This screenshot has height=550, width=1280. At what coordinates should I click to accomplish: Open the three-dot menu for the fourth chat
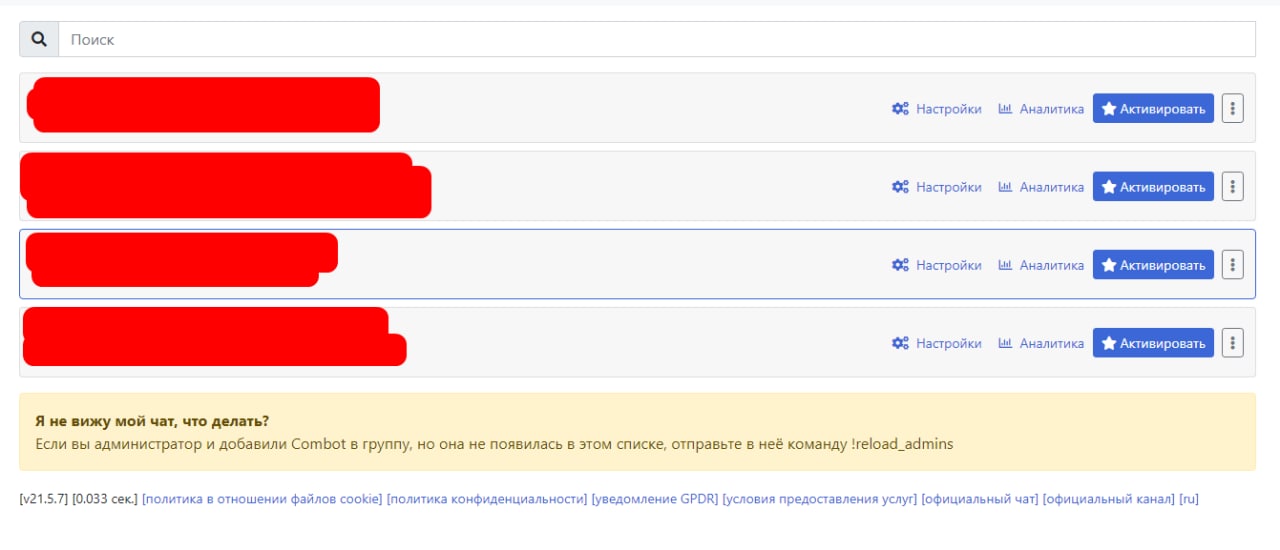click(1233, 343)
